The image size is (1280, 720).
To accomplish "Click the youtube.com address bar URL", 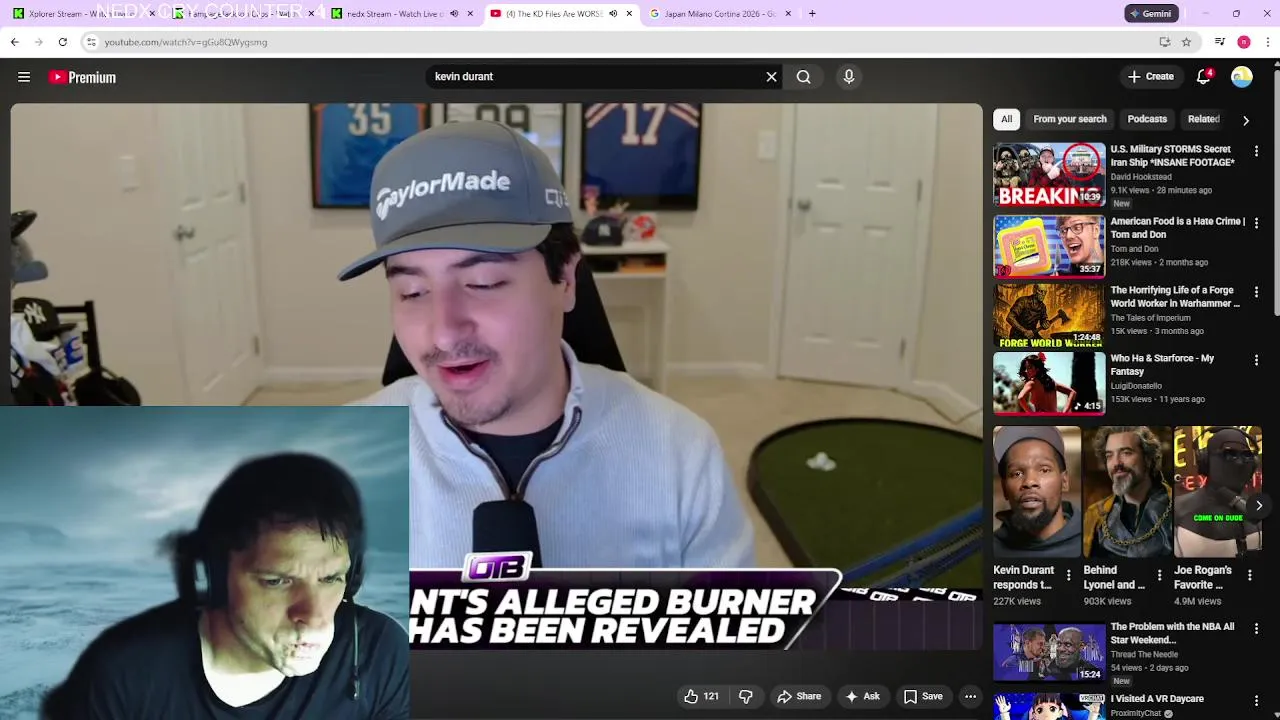I will (186, 42).
